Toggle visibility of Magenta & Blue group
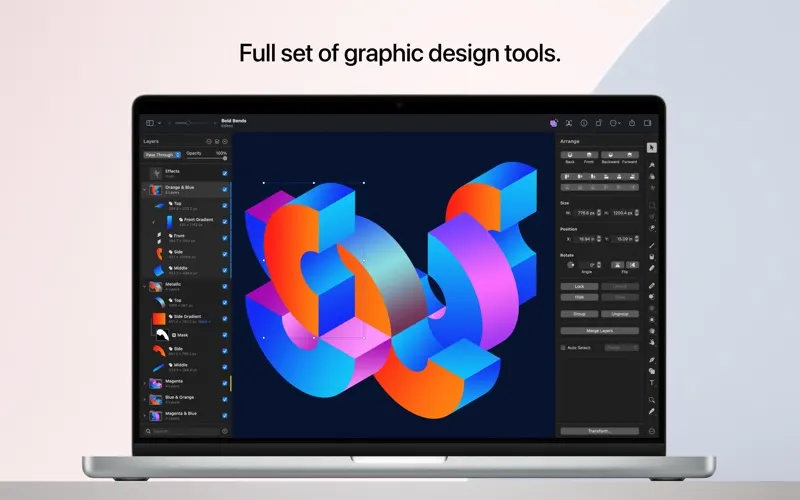This screenshot has height=500, width=800. tap(224, 416)
